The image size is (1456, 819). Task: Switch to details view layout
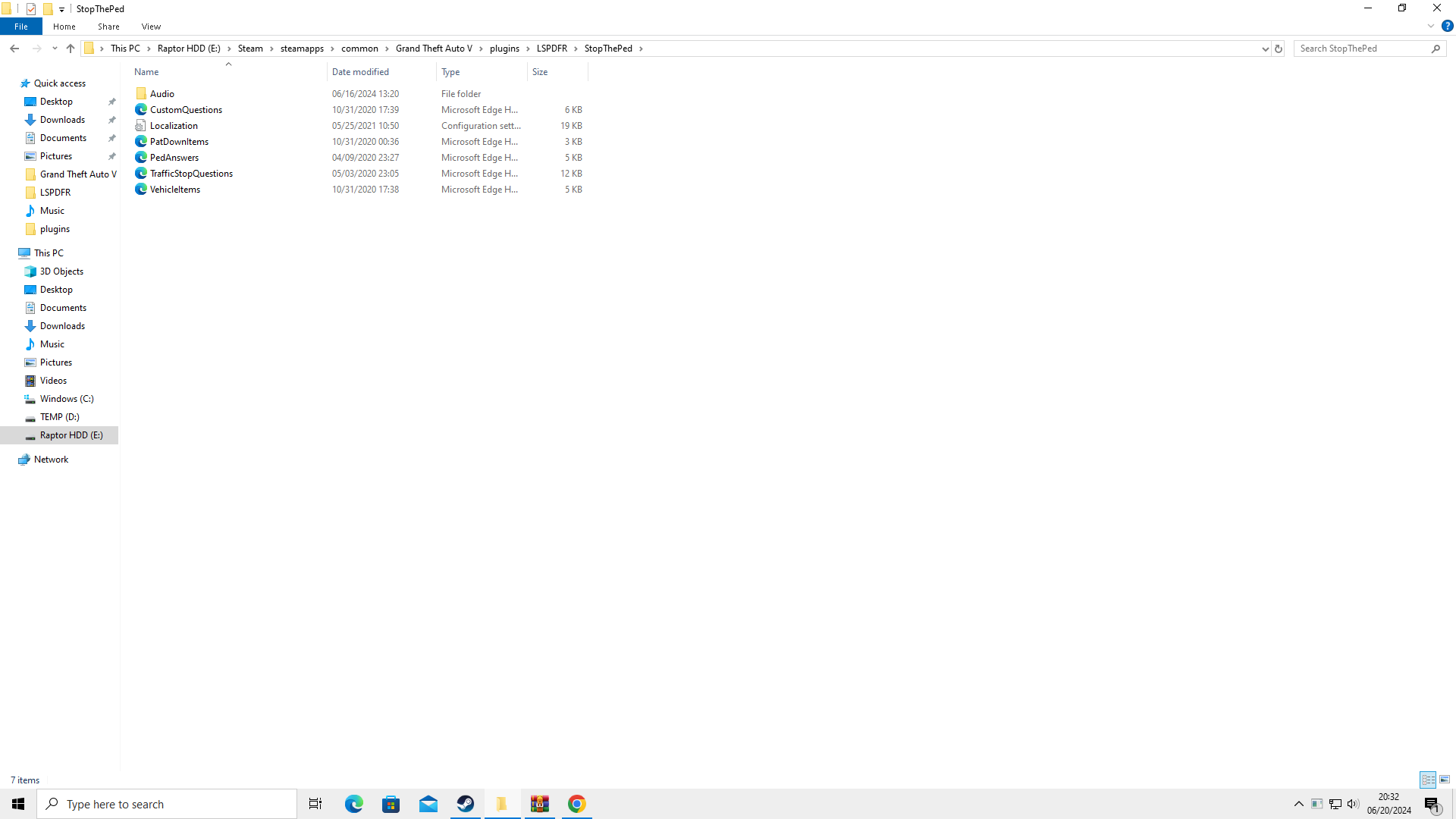[x=1428, y=780]
